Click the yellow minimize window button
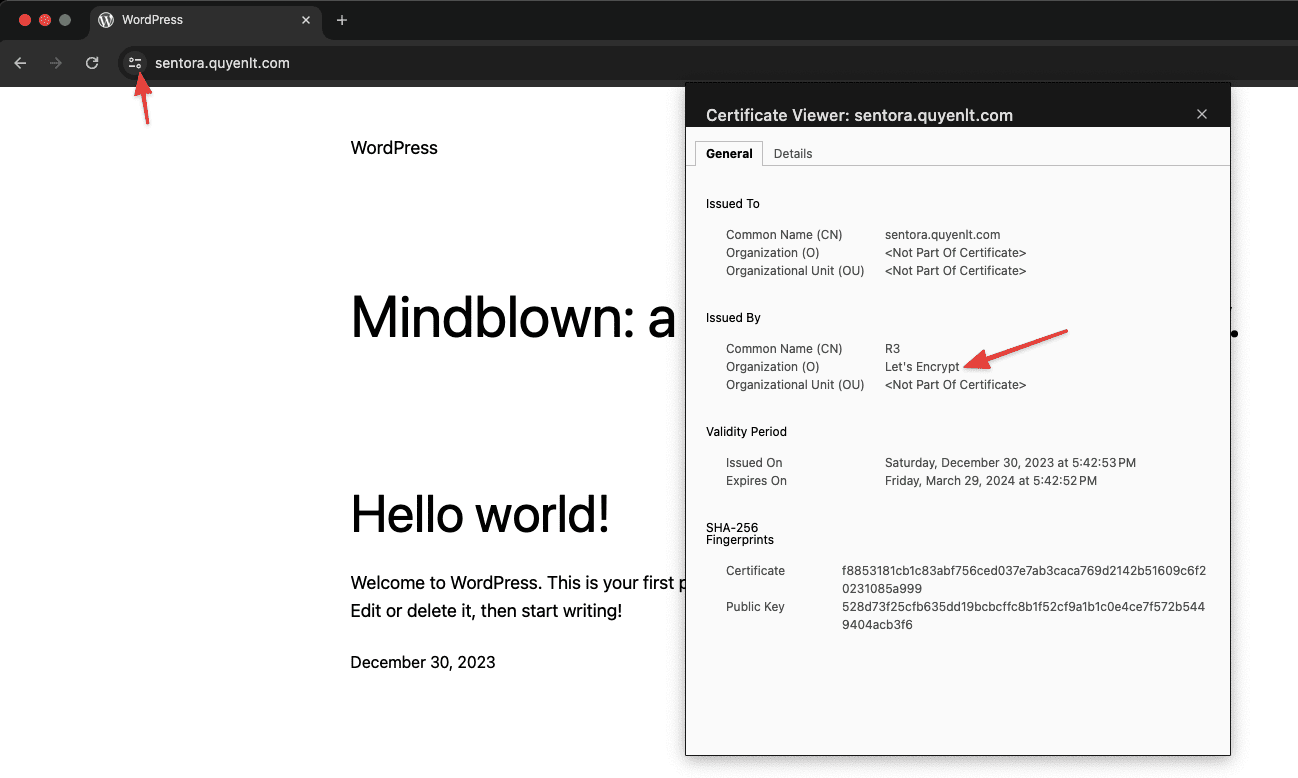This screenshot has width=1298, height=778. point(45,20)
